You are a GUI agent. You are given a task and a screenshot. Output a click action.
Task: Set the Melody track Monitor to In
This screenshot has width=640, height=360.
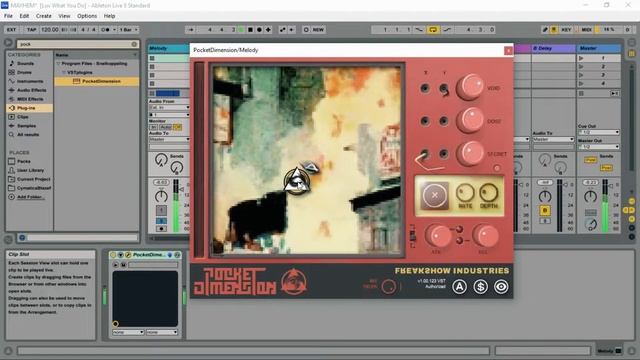pos(153,127)
